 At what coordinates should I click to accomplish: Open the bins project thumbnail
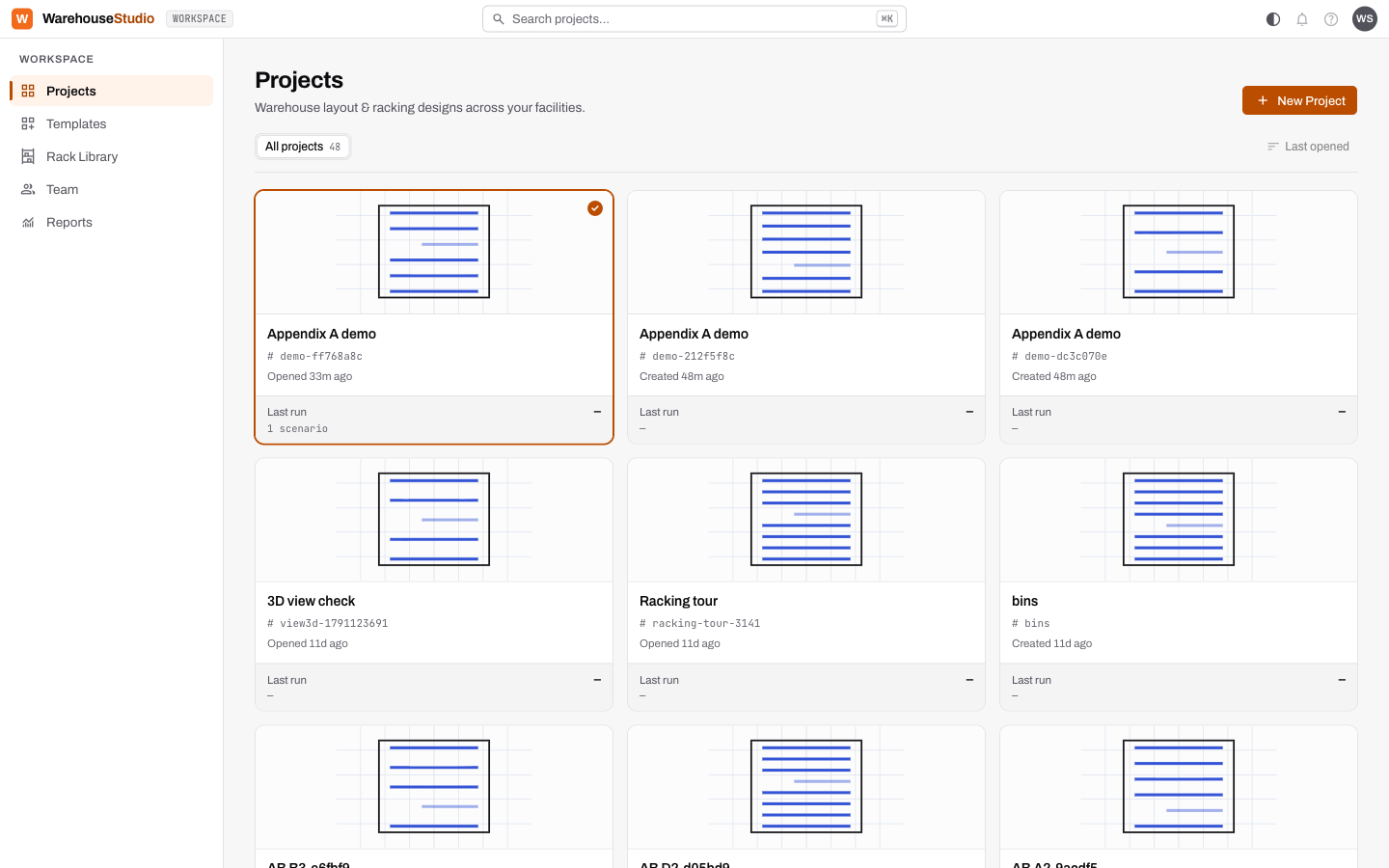1179,520
